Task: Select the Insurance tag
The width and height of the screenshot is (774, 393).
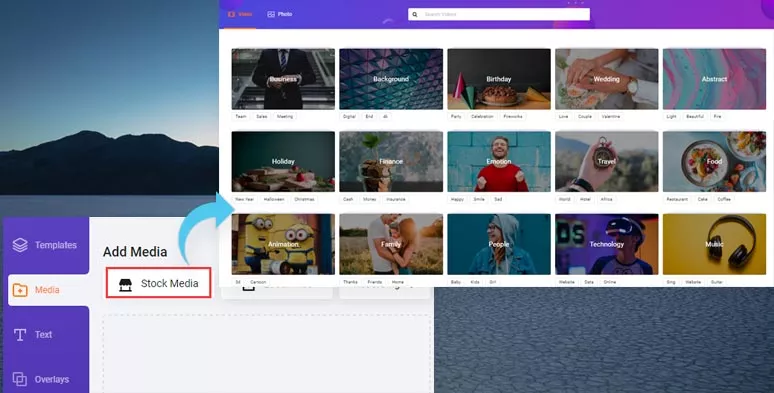Action: tap(396, 199)
